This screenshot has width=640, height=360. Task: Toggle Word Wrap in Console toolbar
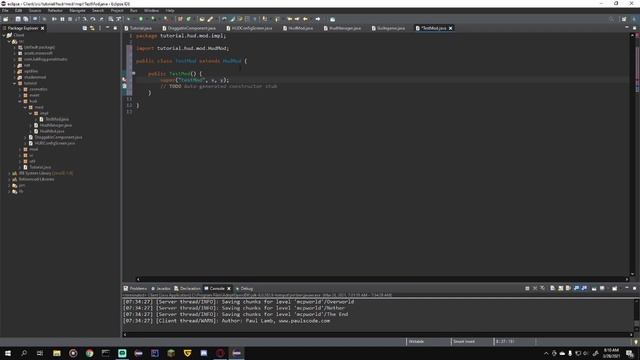click(x=568, y=288)
